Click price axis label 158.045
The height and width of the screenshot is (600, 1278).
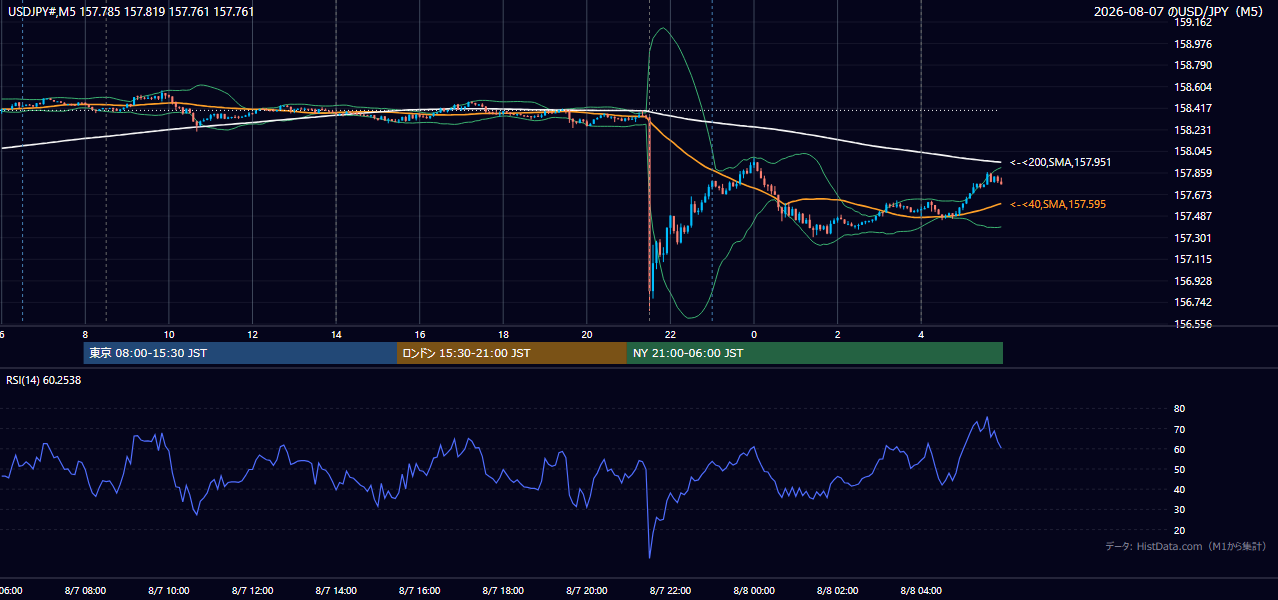(x=1194, y=151)
